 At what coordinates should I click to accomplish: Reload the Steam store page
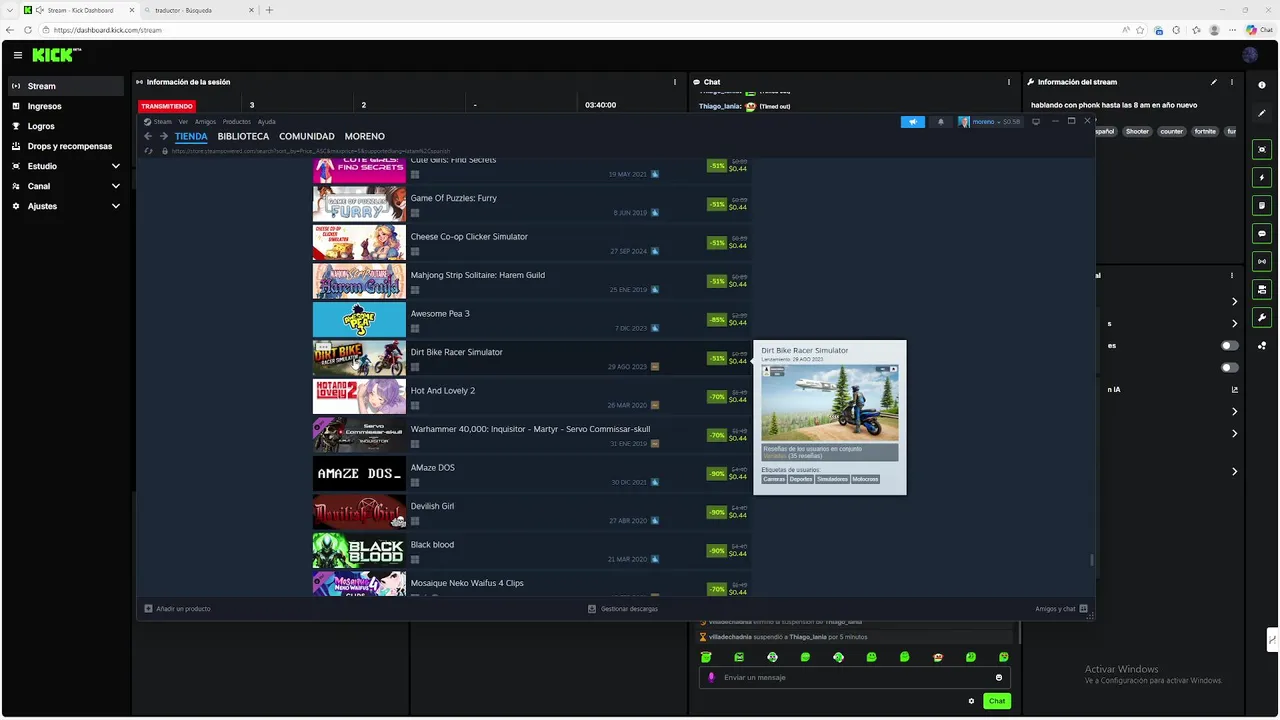(x=149, y=151)
